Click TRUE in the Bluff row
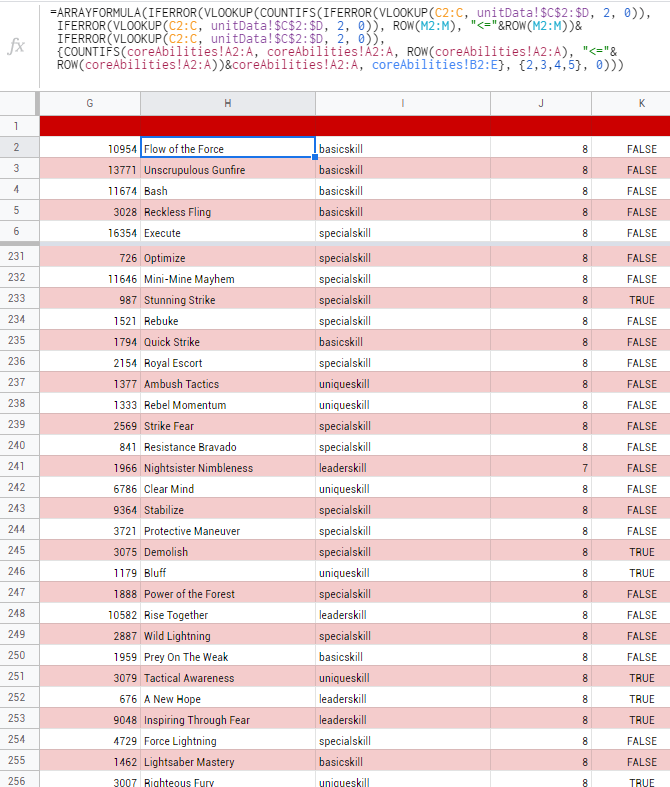Image resolution: width=670 pixels, height=787 pixels. (x=642, y=573)
